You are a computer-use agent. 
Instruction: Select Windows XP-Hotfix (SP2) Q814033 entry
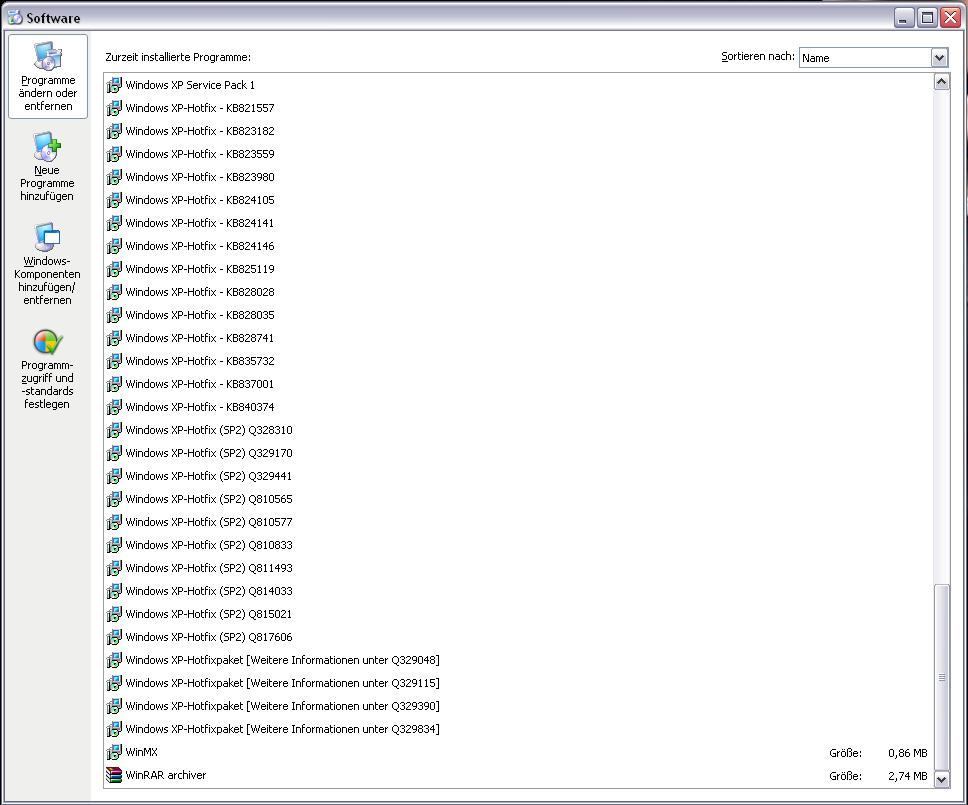209,591
